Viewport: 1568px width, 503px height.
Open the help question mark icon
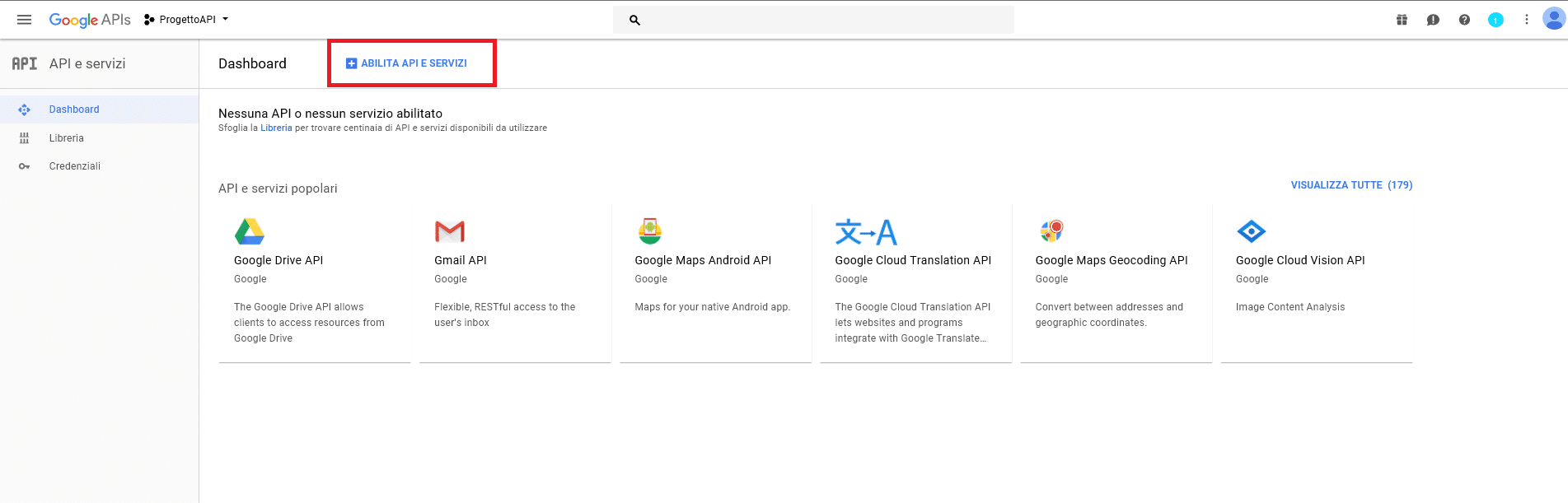[x=1464, y=20]
